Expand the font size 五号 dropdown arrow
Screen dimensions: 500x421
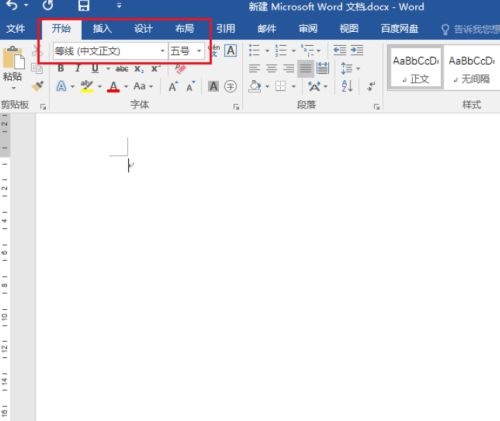(199, 51)
